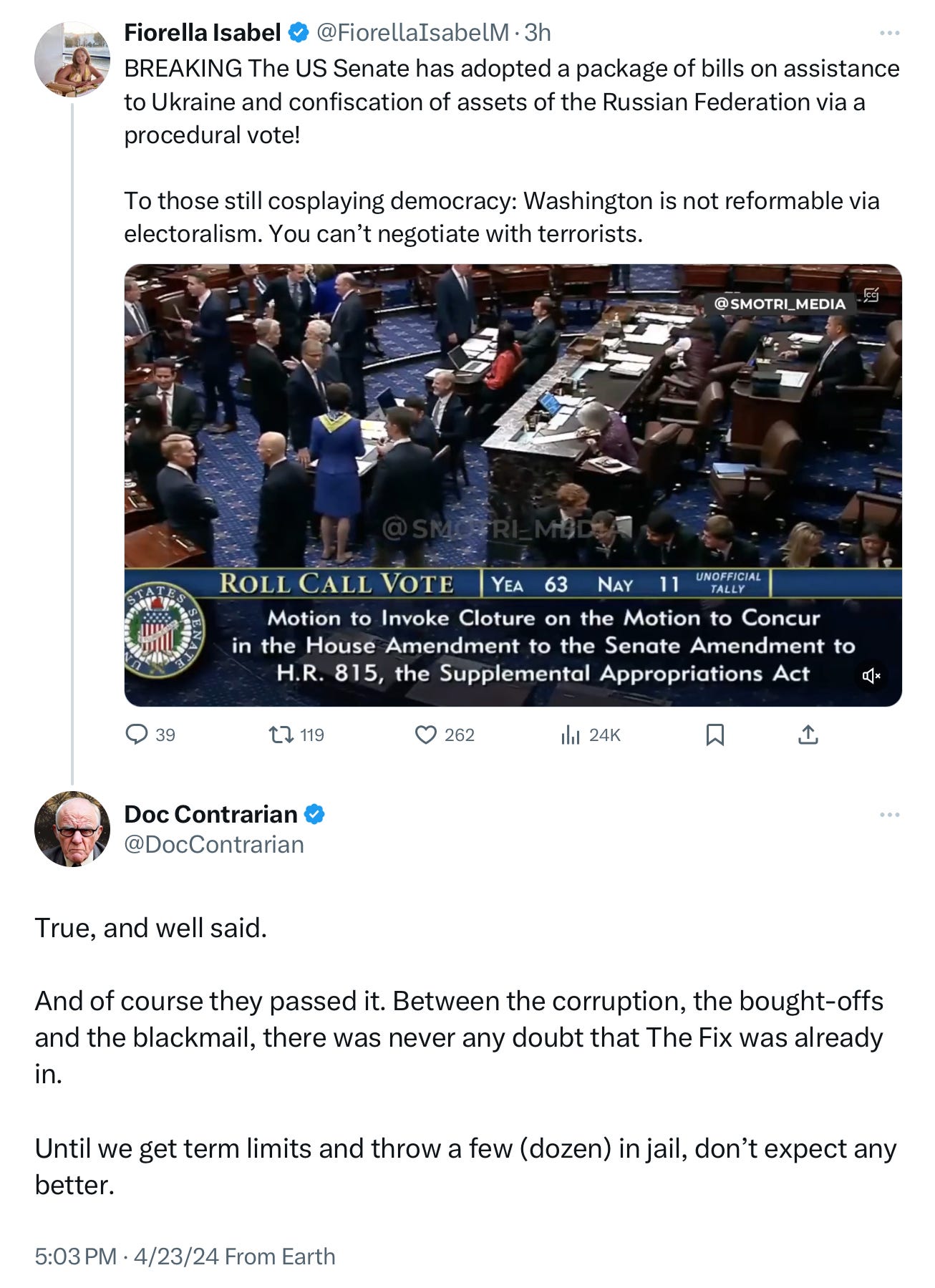
Task: Visit the @DocContrarian handle link
Action: coord(214,845)
